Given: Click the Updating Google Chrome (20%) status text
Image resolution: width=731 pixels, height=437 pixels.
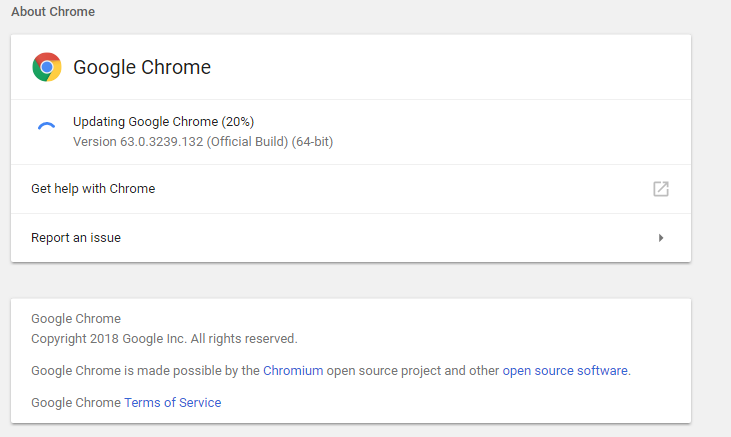Looking at the screenshot, I should coord(163,122).
